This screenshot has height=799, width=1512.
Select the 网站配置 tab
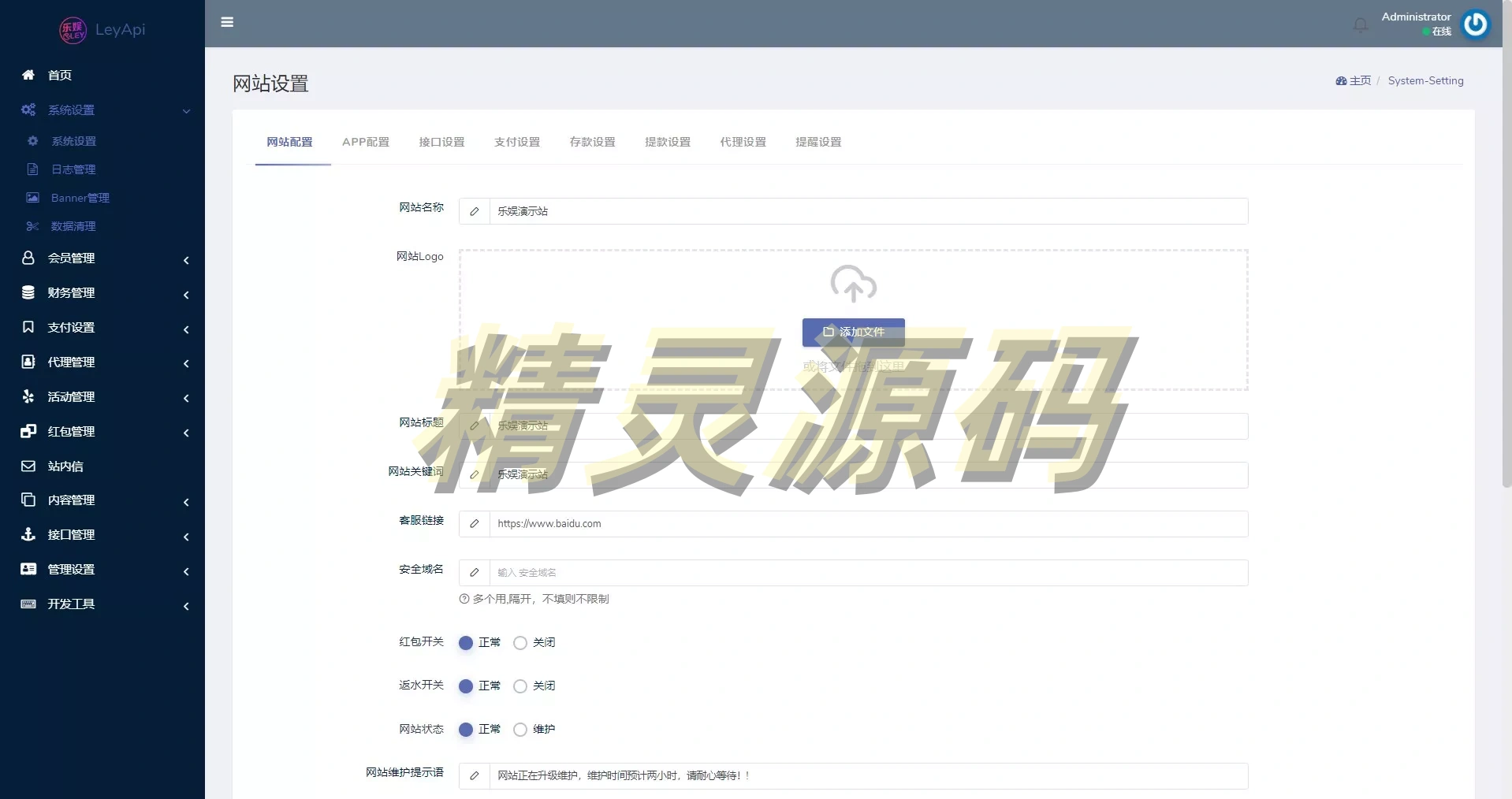point(290,142)
